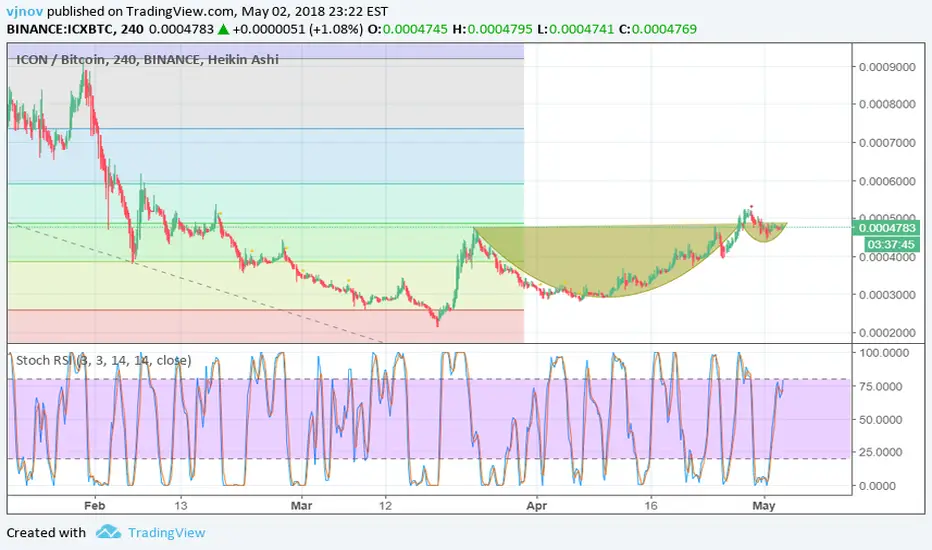Click the current price label 0.0004783

pos(887,228)
